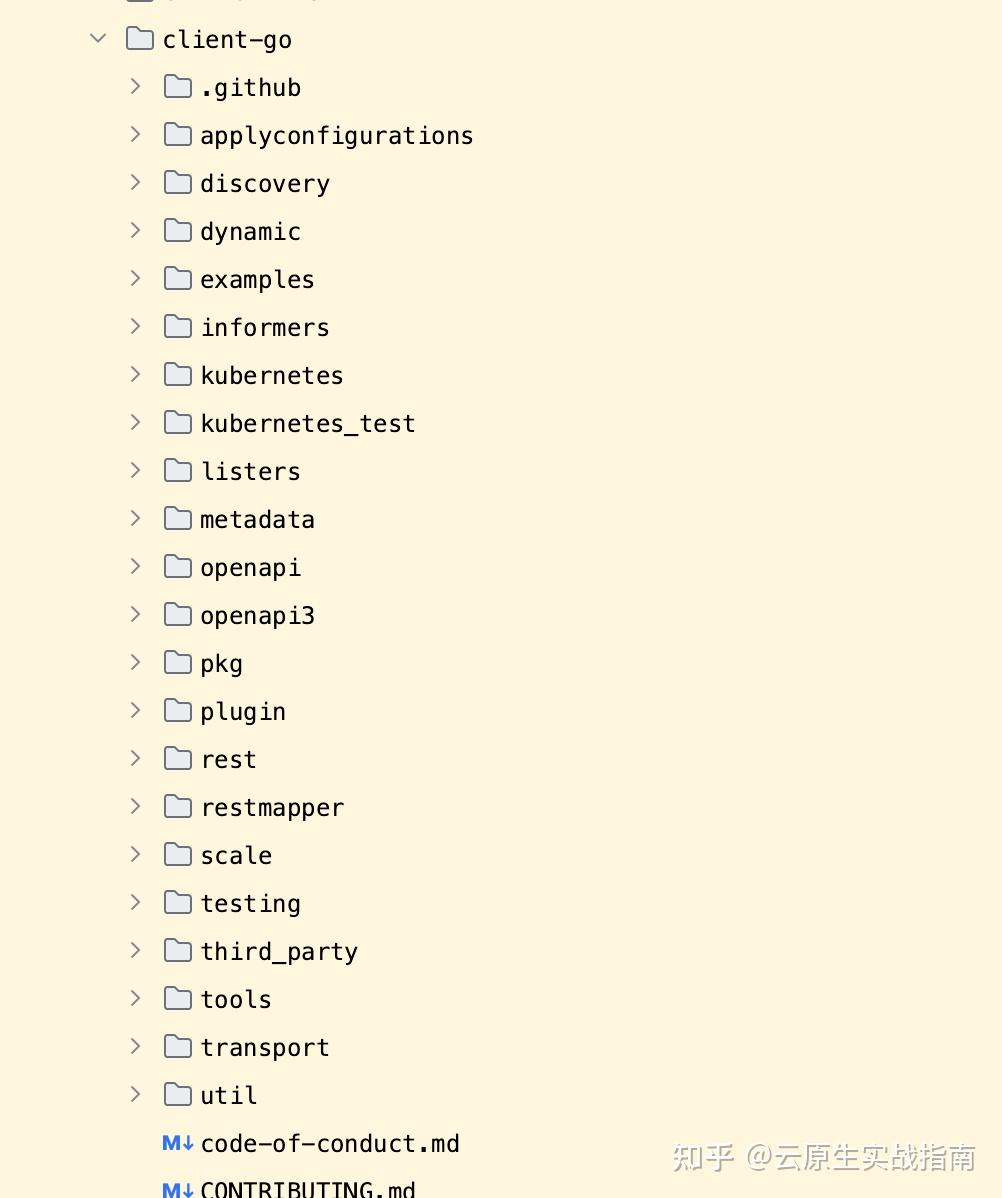Select the restmapper folder entry
The width and height of the screenshot is (1002, 1198).
pyautogui.click(x=272, y=806)
